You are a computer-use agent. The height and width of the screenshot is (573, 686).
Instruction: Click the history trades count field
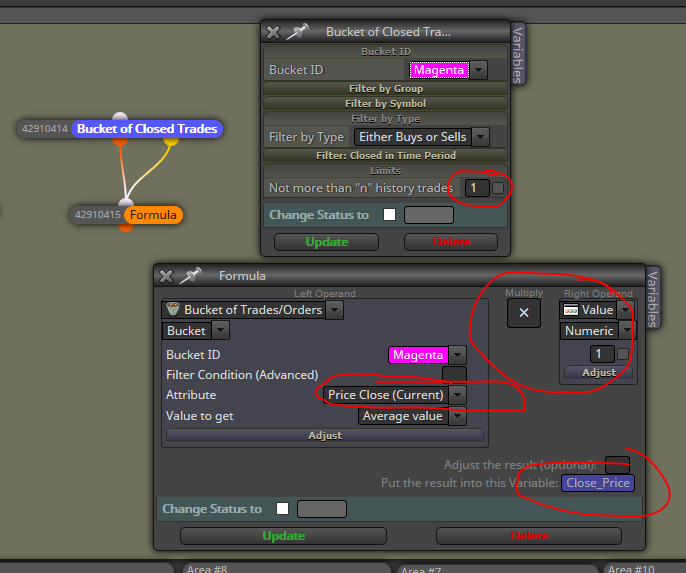tap(477, 188)
